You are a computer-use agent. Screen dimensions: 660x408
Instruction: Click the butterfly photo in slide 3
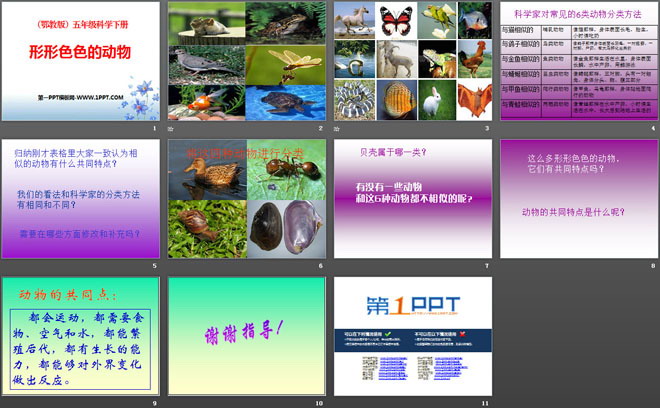tap(395, 19)
